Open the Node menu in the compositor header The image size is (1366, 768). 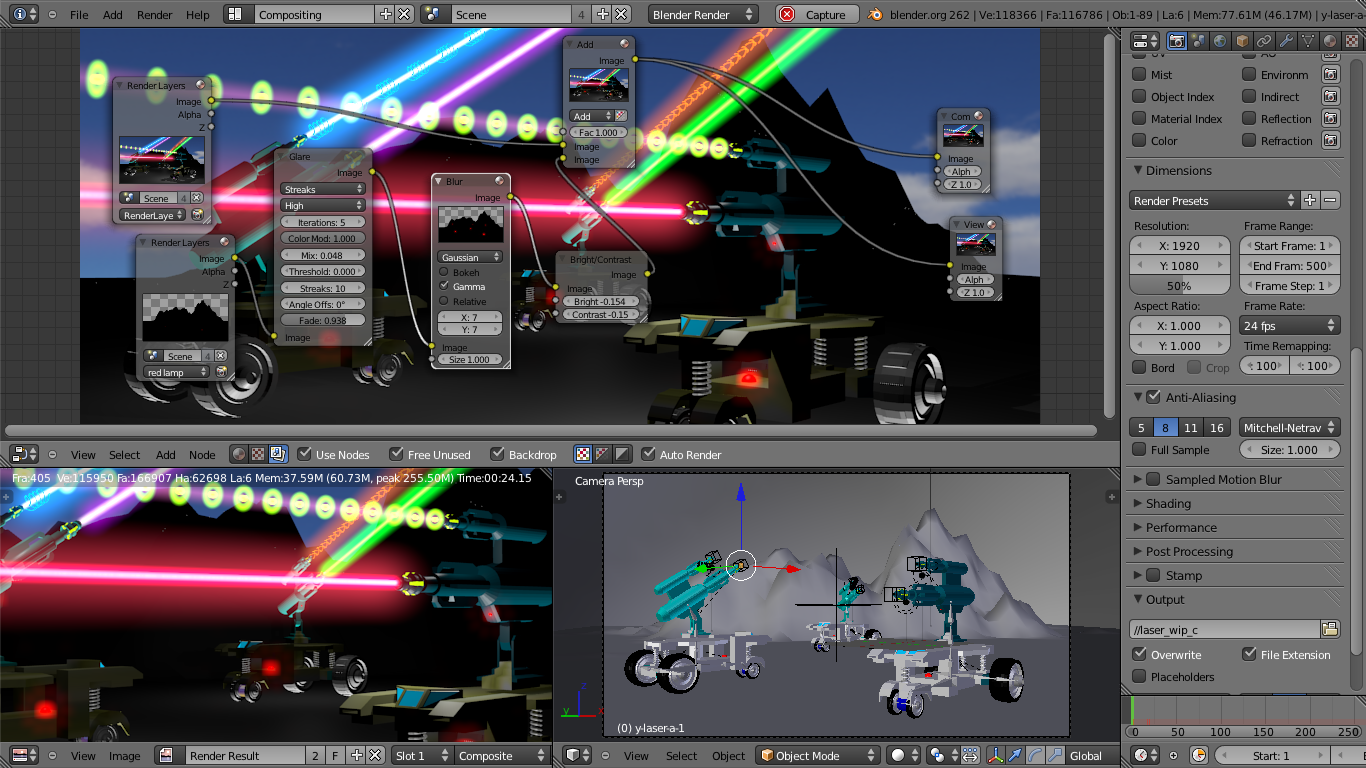pos(202,454)
